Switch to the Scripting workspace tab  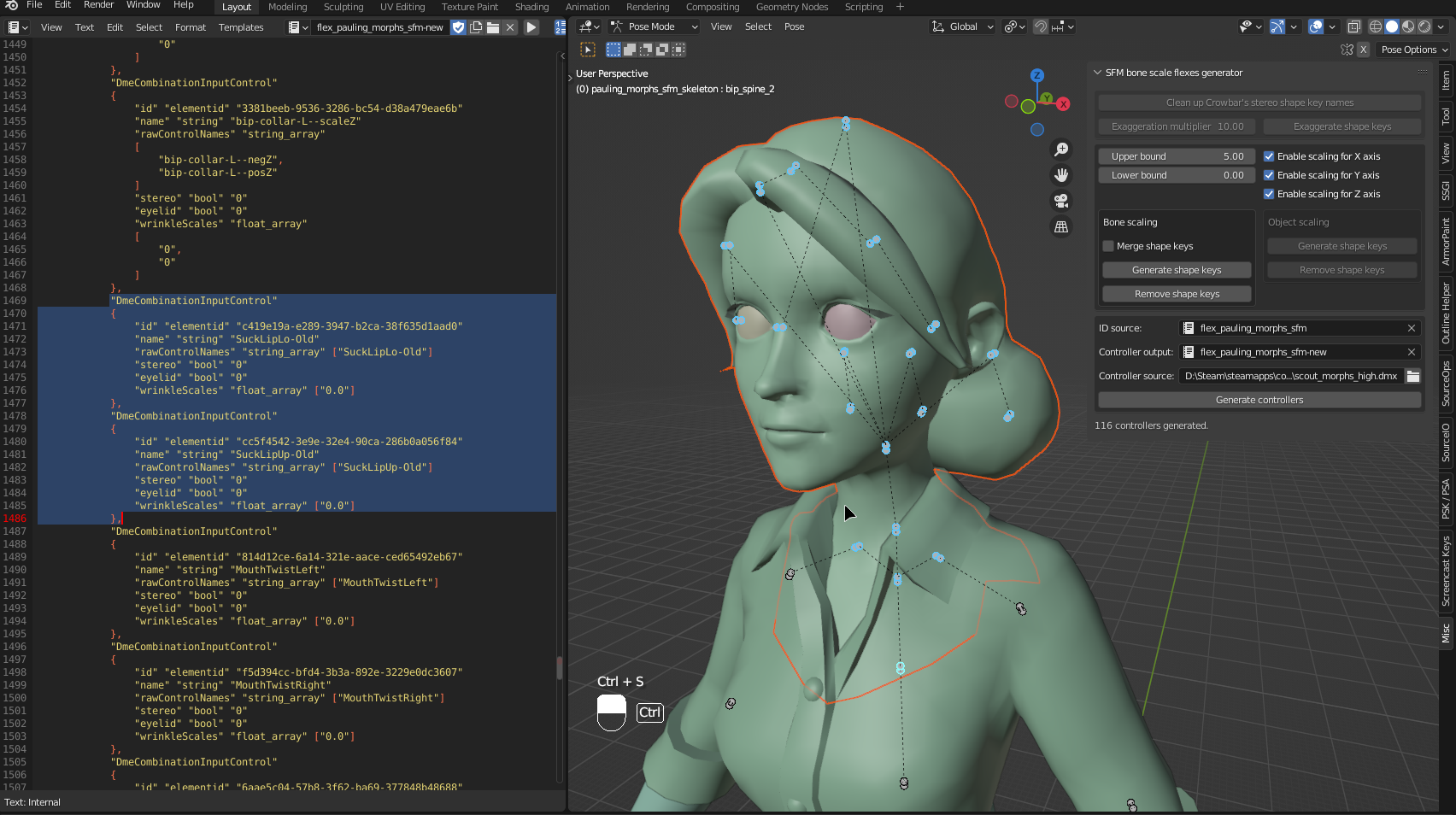pos(864,7)
